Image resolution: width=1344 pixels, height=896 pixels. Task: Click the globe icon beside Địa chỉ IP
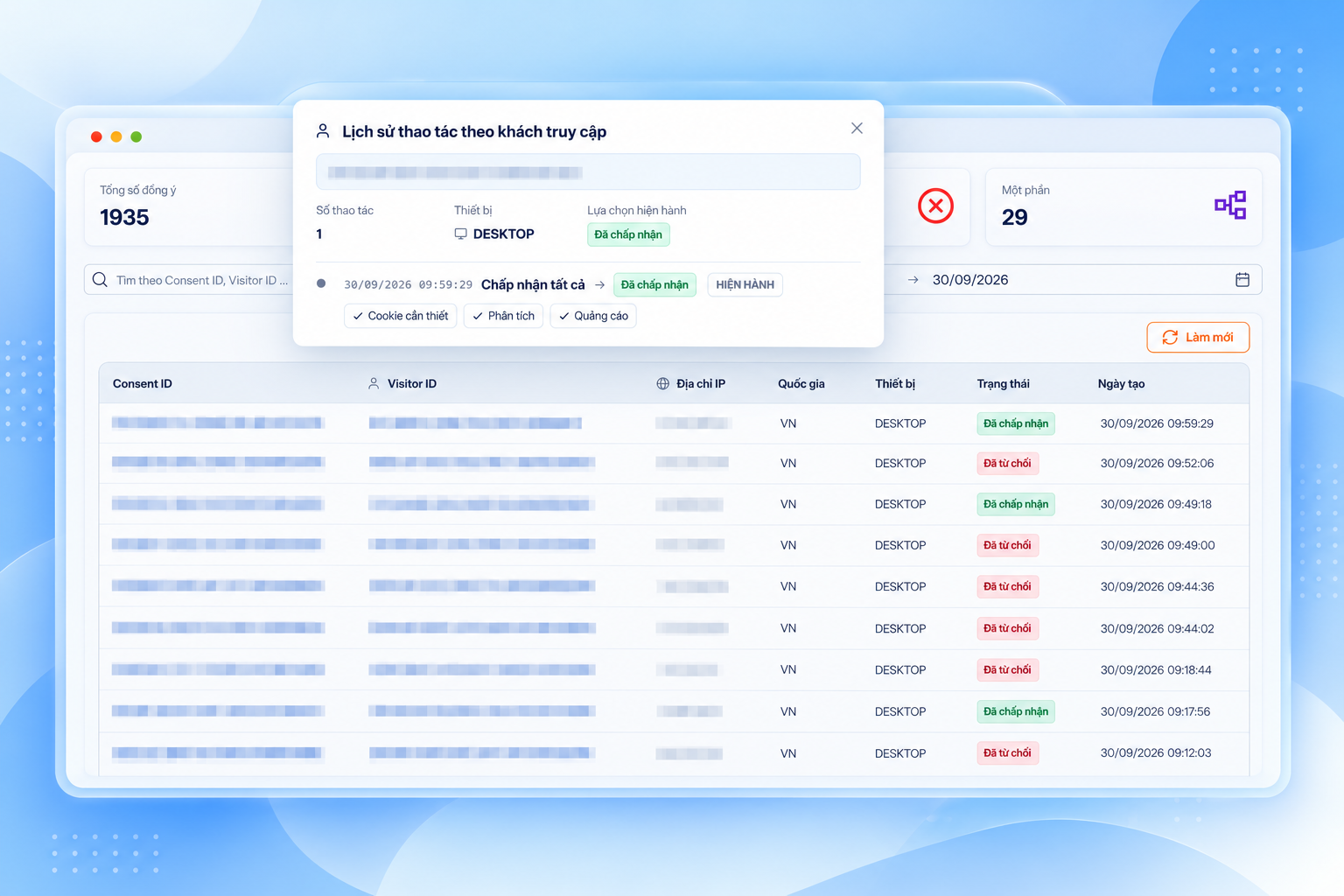[662, 383]
